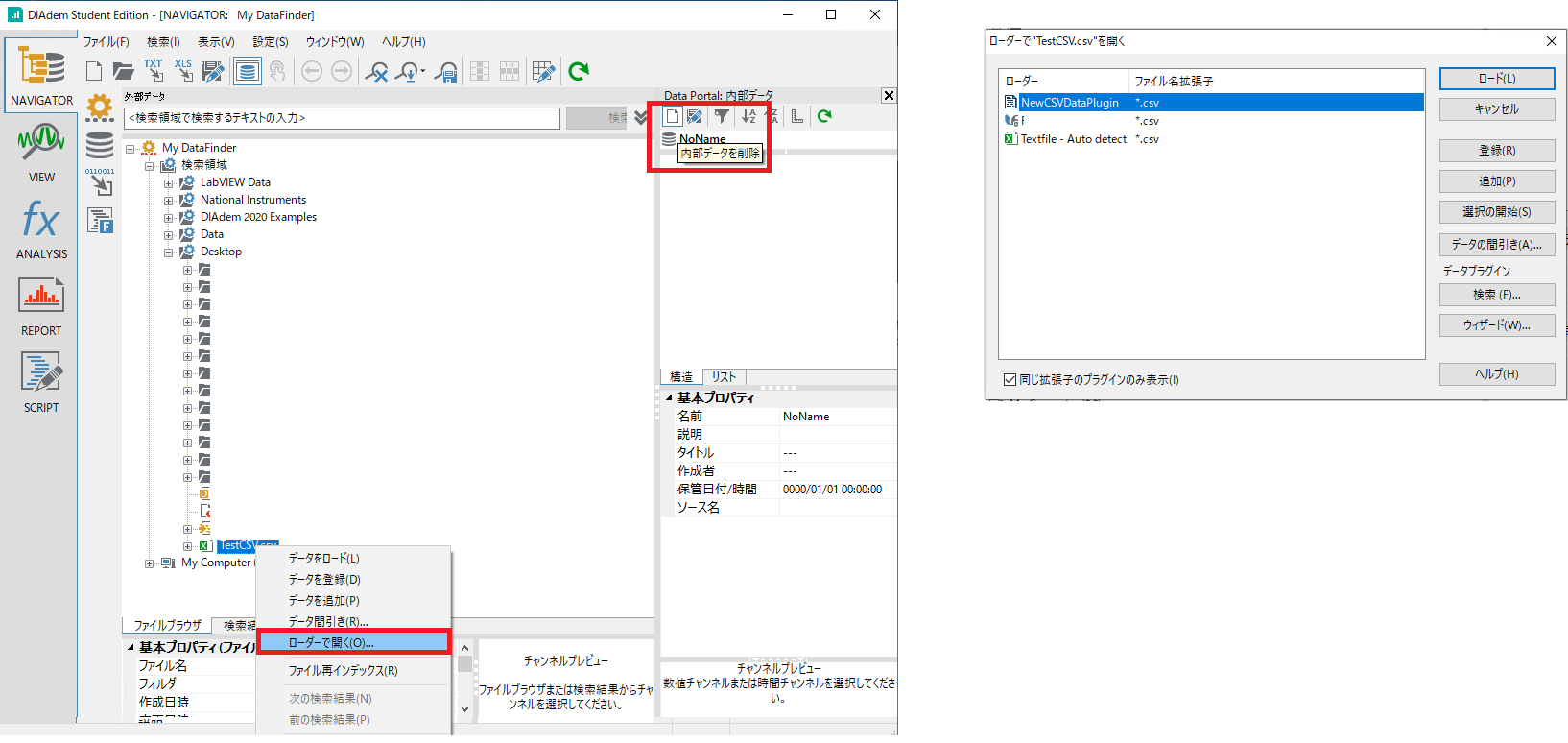
Task: Open the SCRIPT panel
Action: 41,382
